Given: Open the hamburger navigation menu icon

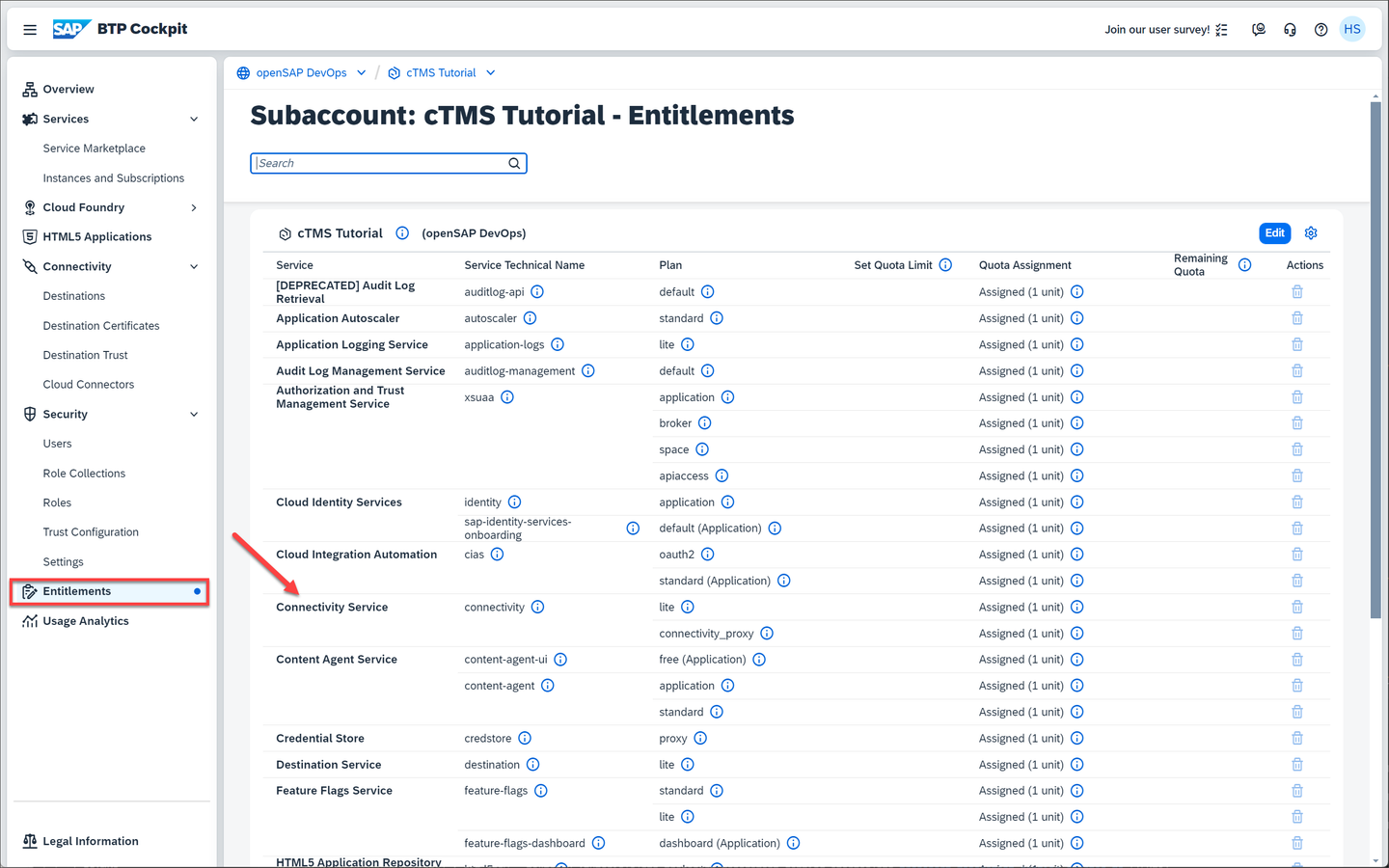Looking at the screenshot, I should click(x=30, y=30).
